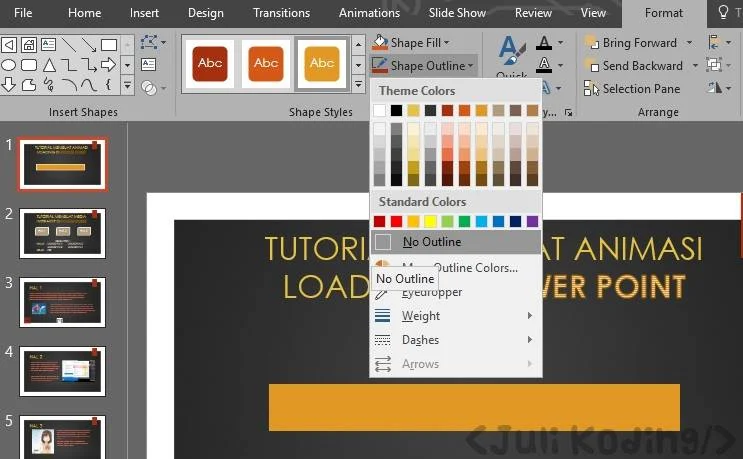The height and width of the screenshot is (459, 743).
Task: Expand the Shape Styles gallery
Action: click(359, 85)
